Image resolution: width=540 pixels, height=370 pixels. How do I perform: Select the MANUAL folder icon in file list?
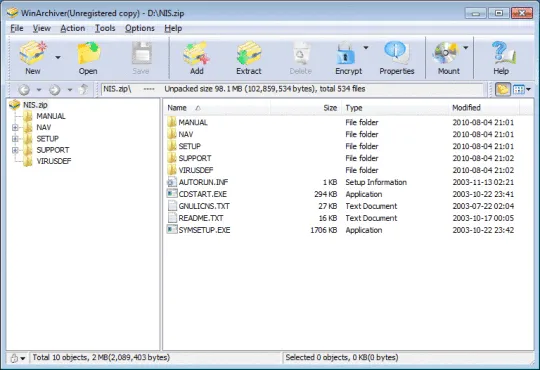[x=172, y=122]
